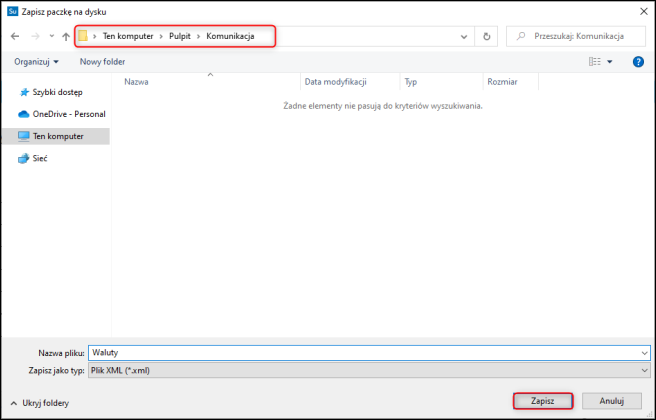Select Komunikacja in the address path
This screenshot has width=656, height=420.
click(x=230, y=36)
